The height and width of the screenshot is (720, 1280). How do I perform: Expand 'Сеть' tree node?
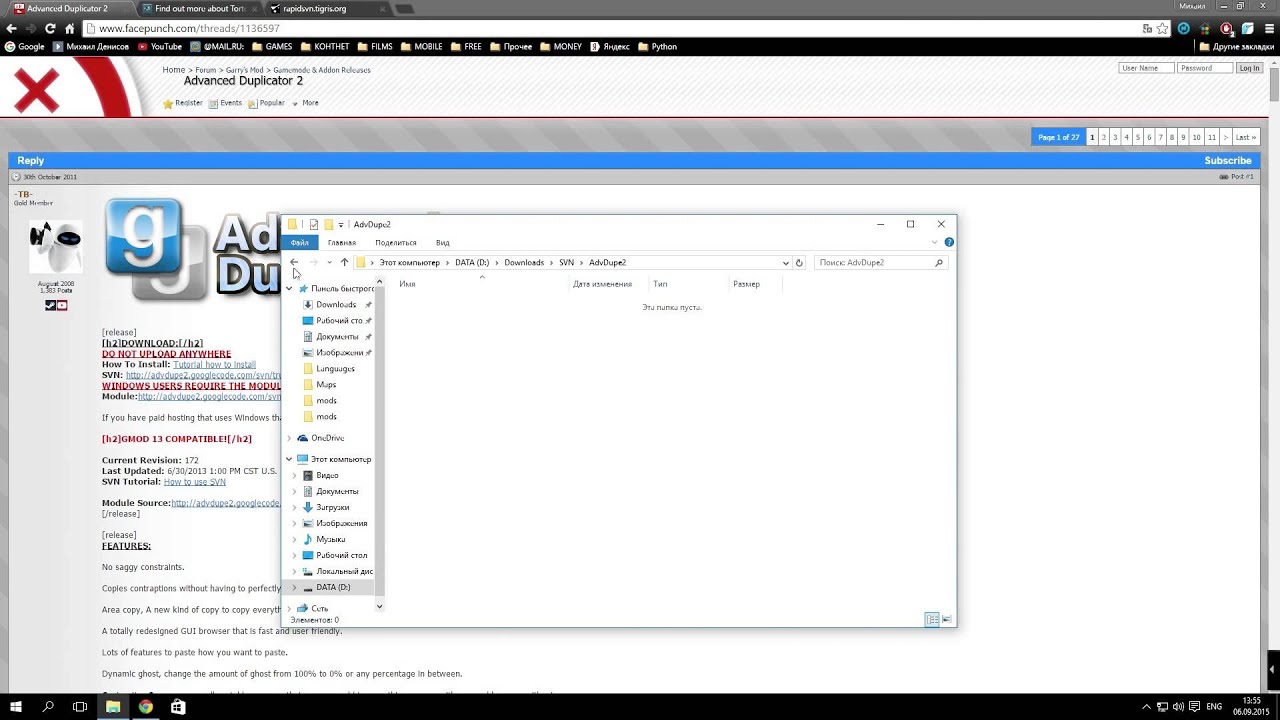[290, 608]
